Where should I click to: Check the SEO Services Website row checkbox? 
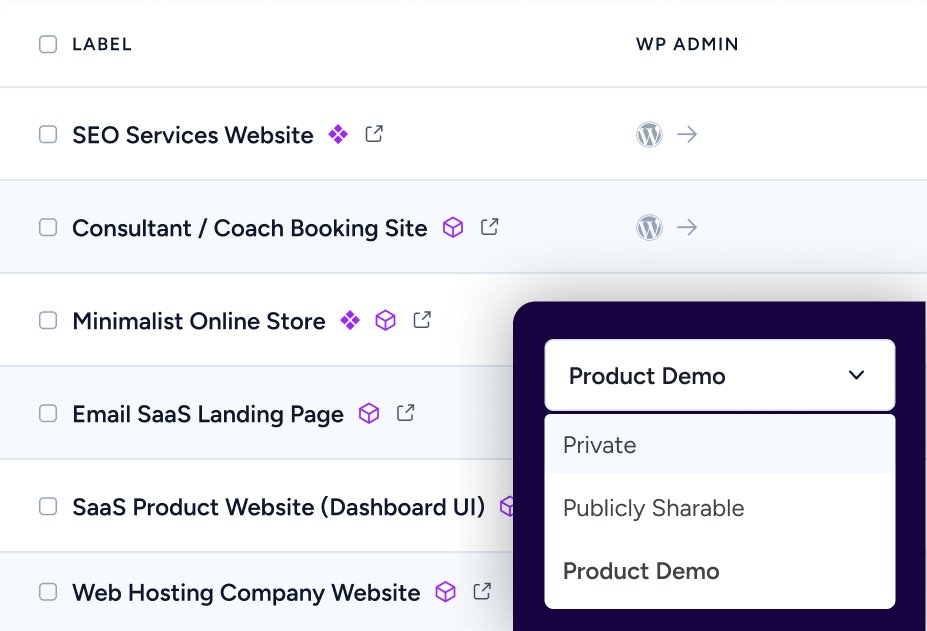[x=48, y=135]
